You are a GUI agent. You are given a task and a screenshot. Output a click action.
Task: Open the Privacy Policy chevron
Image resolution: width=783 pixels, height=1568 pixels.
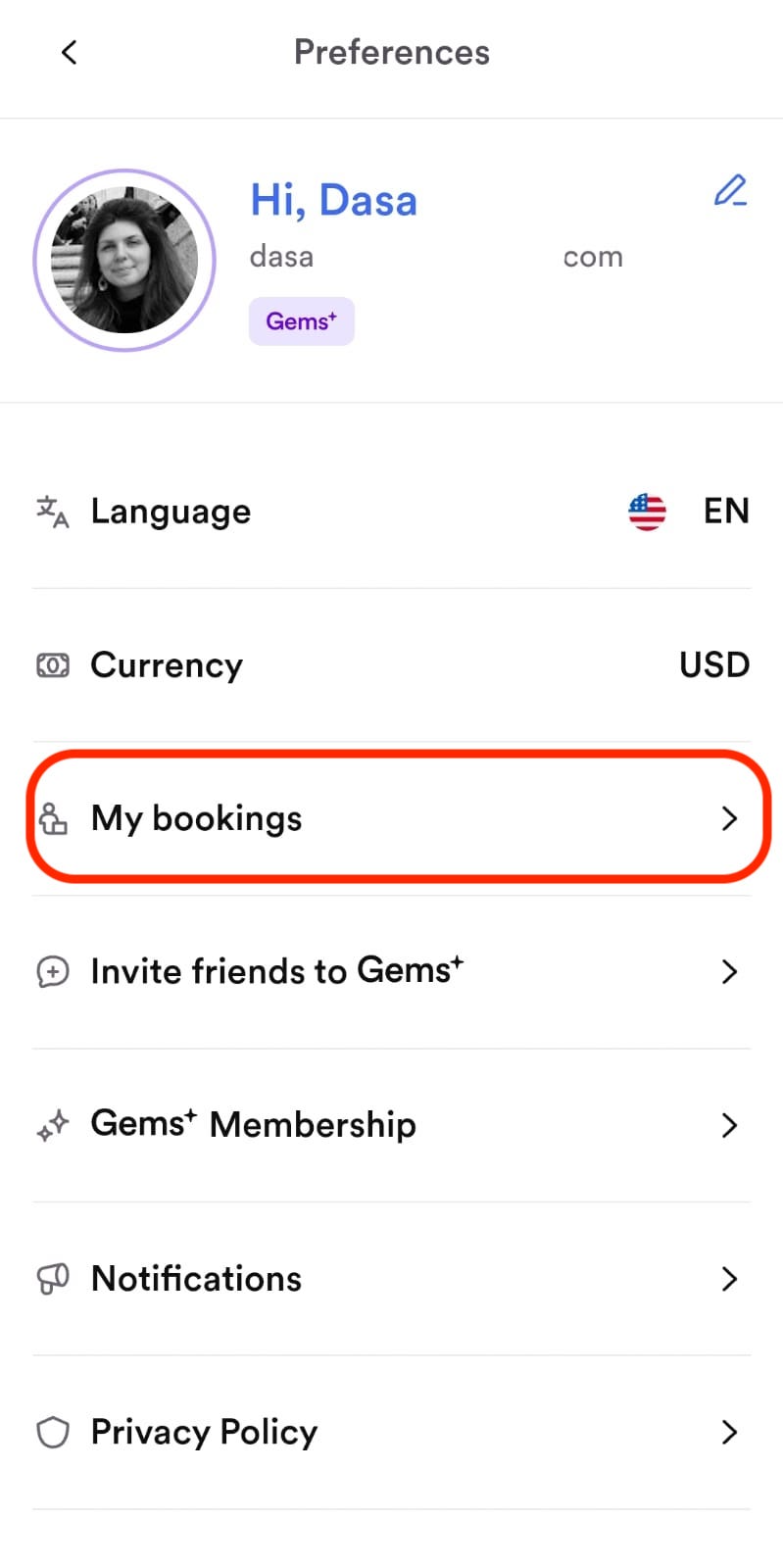click(729, 1432)
